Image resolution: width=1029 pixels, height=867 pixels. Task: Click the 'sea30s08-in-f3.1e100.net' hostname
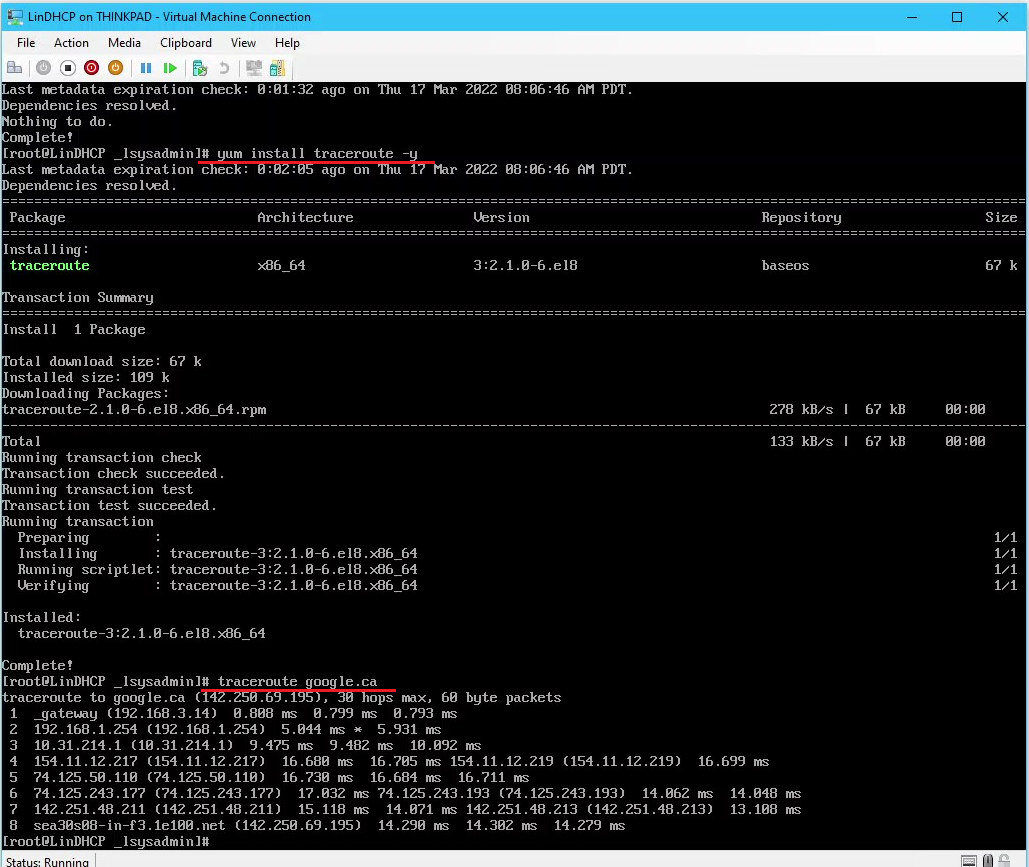(129, 826)
